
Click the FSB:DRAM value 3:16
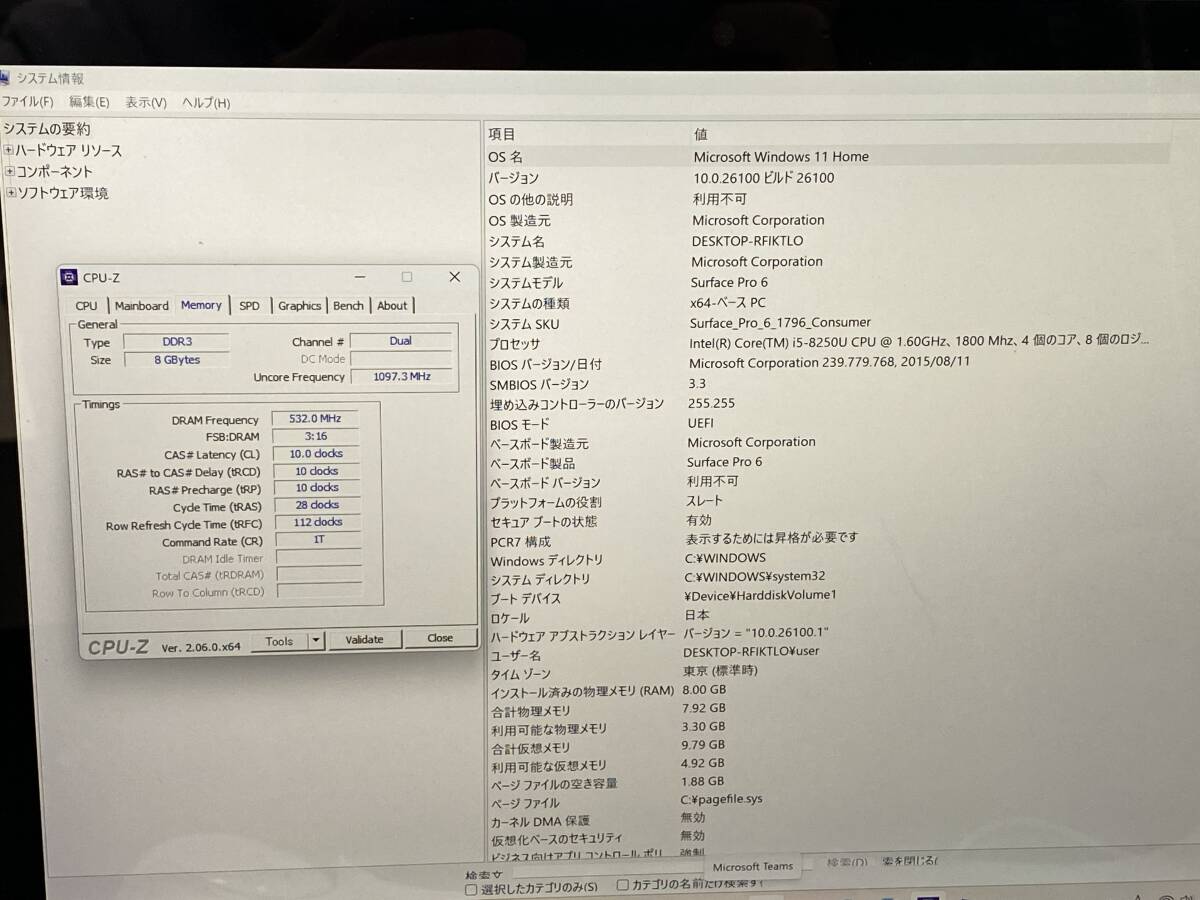(316, 436)
